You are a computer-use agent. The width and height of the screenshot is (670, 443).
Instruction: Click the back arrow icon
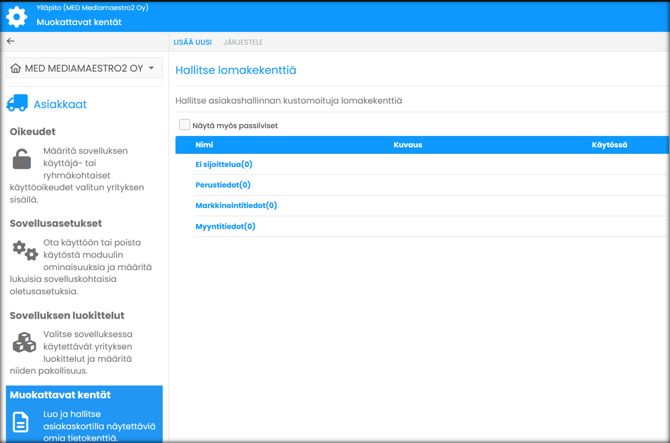[x=11, y=42]
